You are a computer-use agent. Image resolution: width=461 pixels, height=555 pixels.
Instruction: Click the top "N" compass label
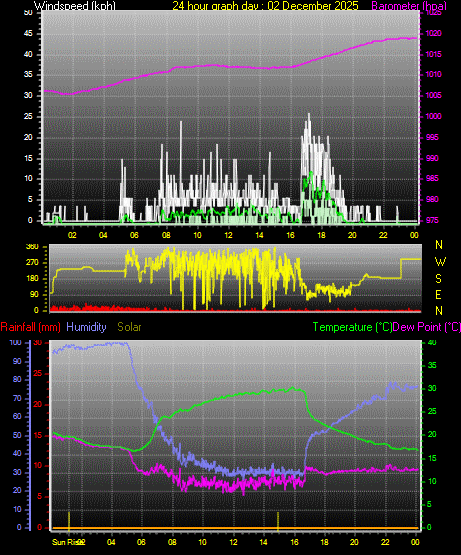439,245
